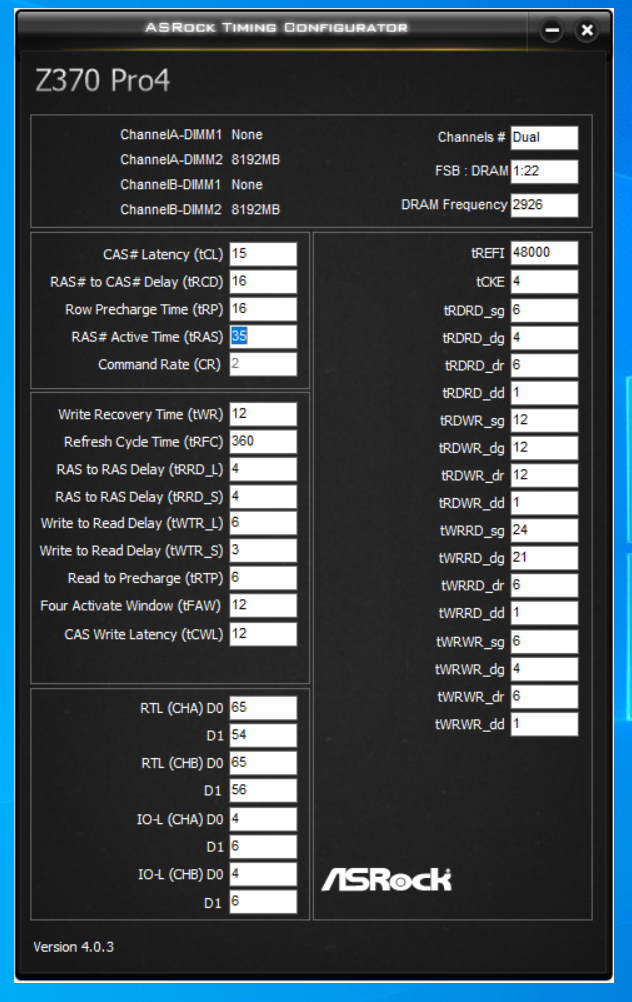632x1002 pixels.
Task: Click the ASRock Timing Configurator title bar text
Action: click(x=276, y=27)
